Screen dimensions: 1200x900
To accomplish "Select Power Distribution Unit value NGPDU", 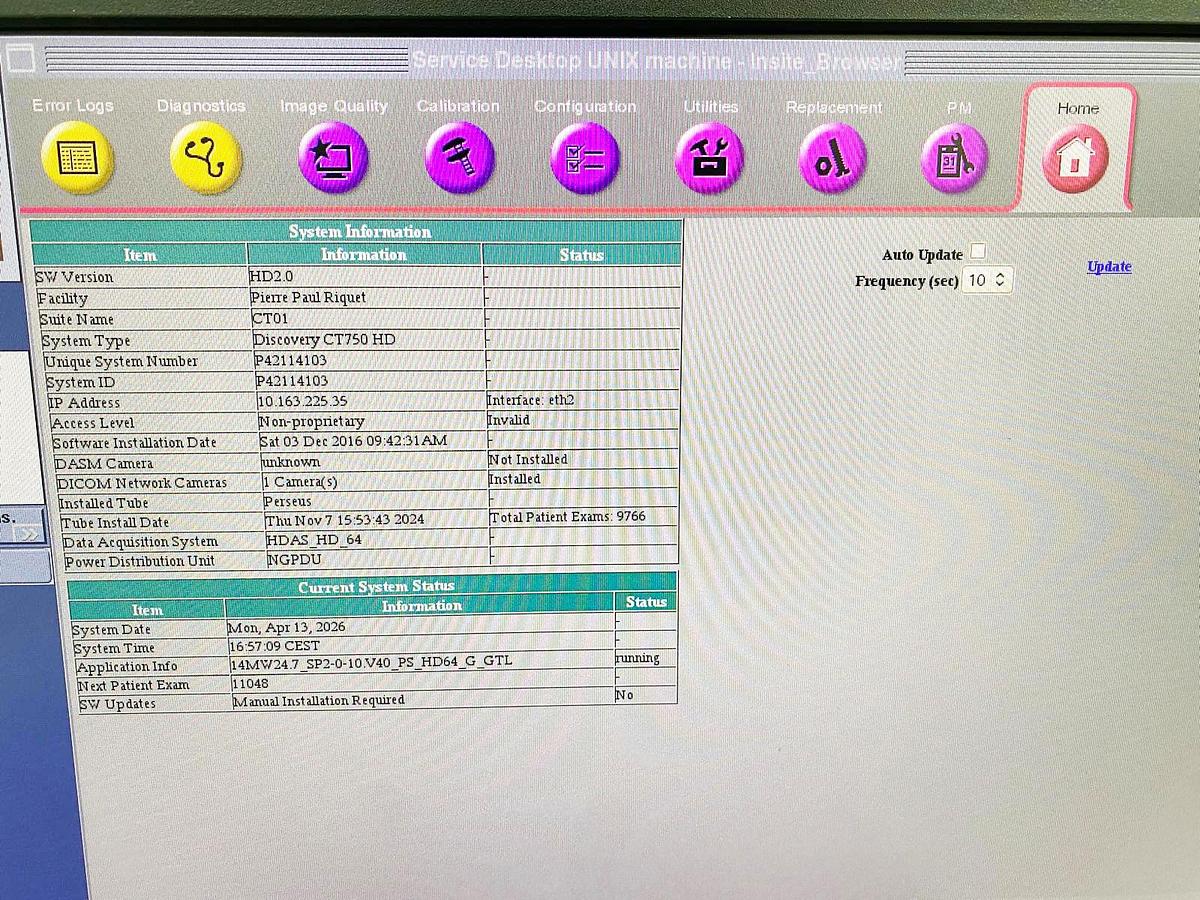I will pos(295,560).
